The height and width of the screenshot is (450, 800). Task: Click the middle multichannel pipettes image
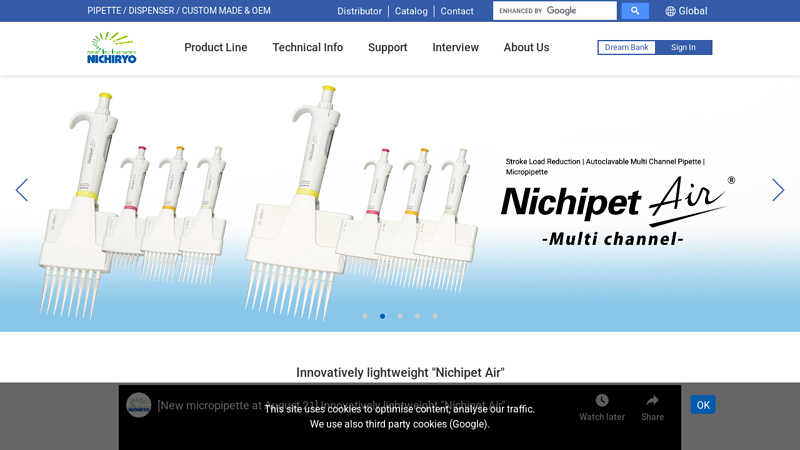(361, 203)
